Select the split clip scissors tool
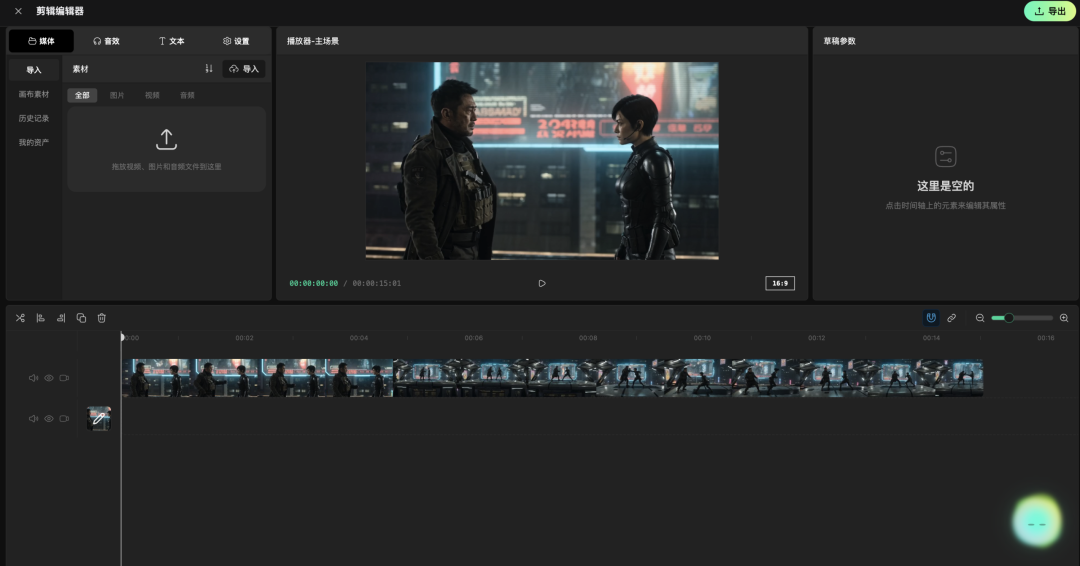Screen dimensions: 1080x566 click(20, 318)
